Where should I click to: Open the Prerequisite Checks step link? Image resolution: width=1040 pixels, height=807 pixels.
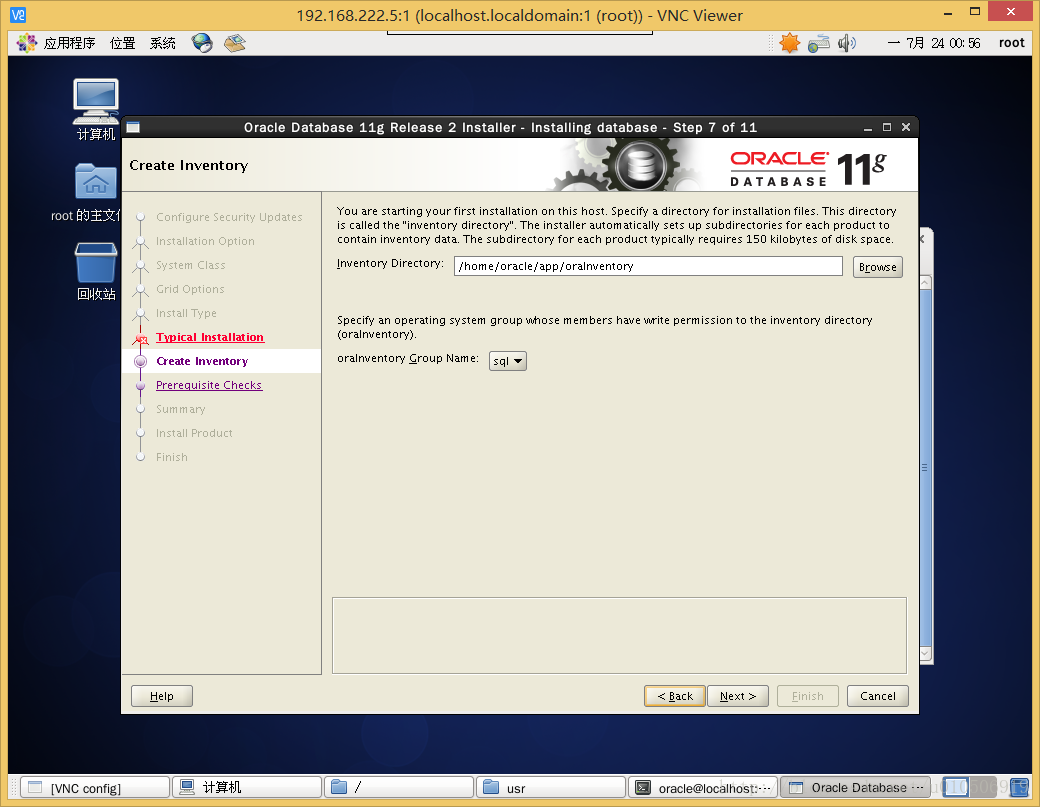[209, 385]
